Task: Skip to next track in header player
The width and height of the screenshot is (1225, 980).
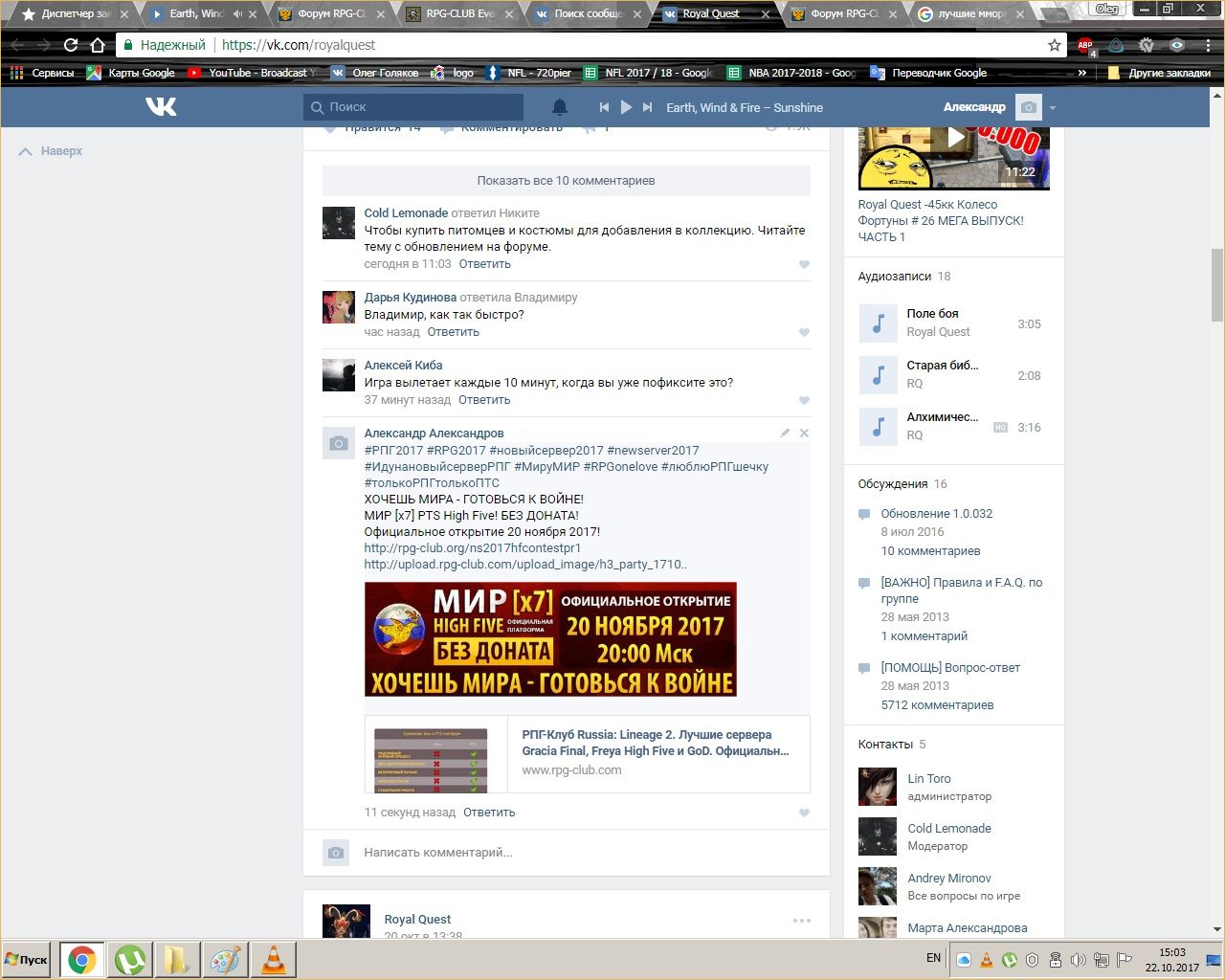Action: pyautogui.click(x=648, y=107)
